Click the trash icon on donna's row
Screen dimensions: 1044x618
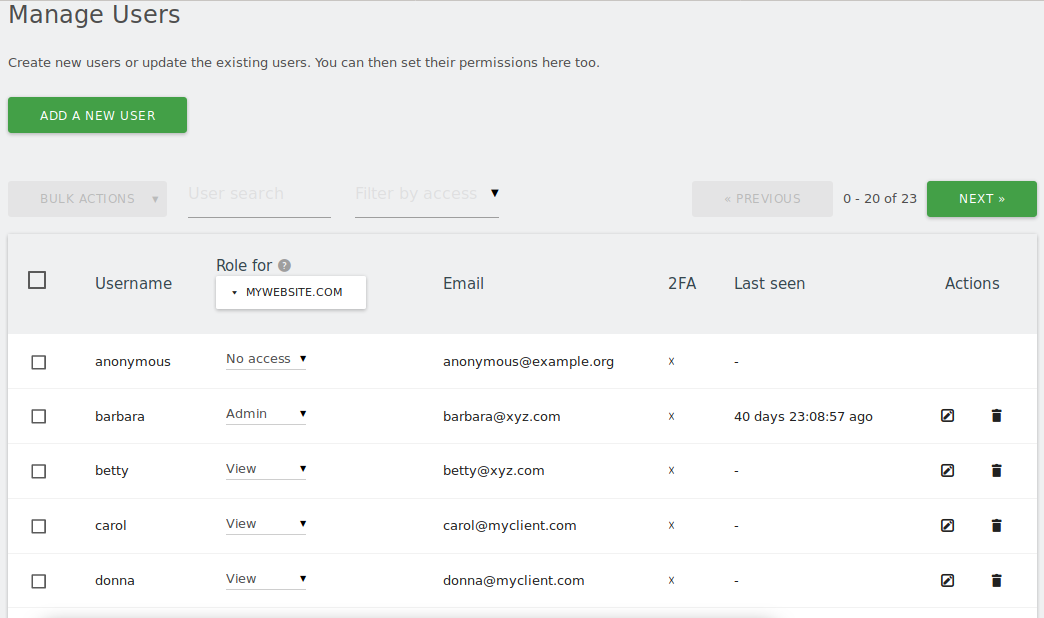(x=996, y=580)
